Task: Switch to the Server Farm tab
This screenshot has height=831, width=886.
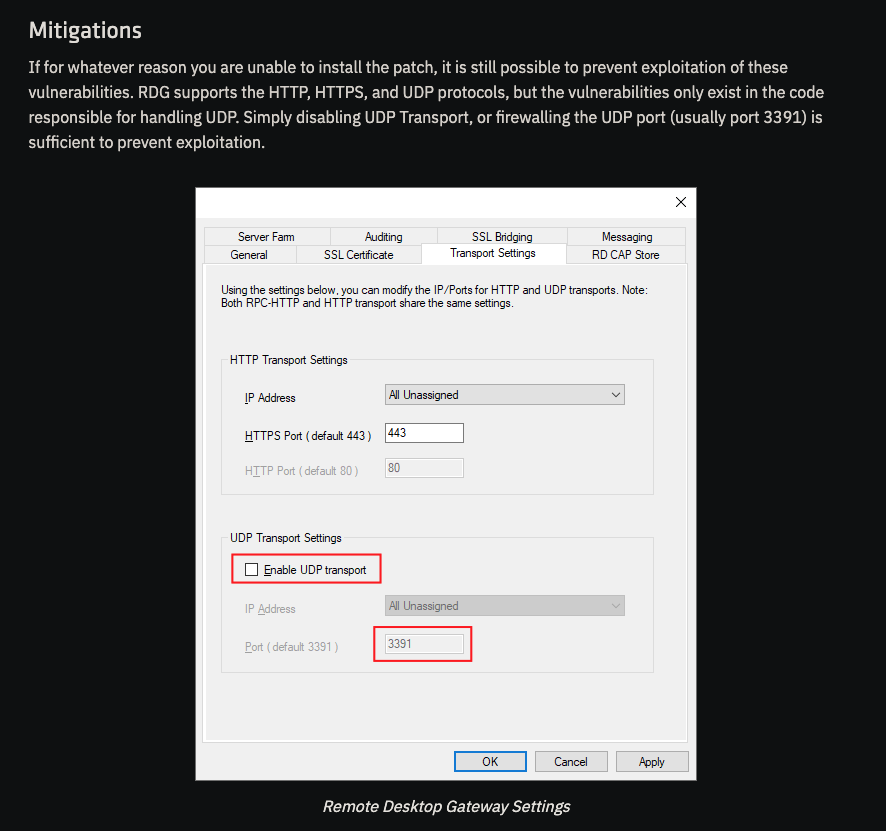Action: [x=267, y=237]
